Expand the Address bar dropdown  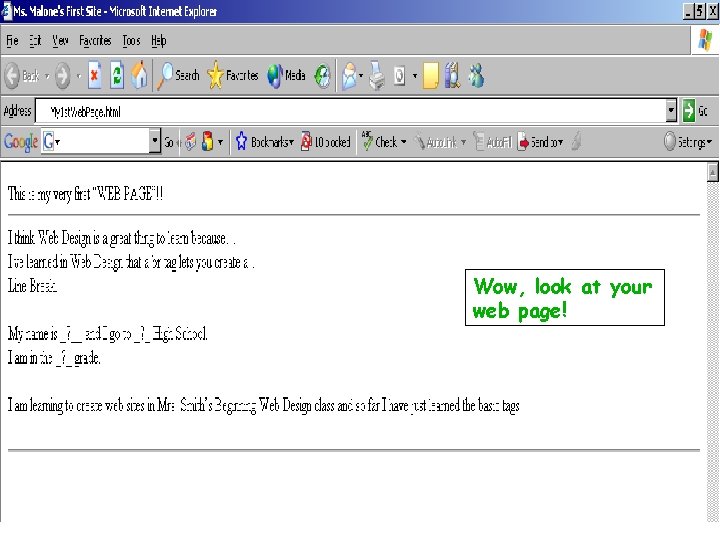point(671,111)
